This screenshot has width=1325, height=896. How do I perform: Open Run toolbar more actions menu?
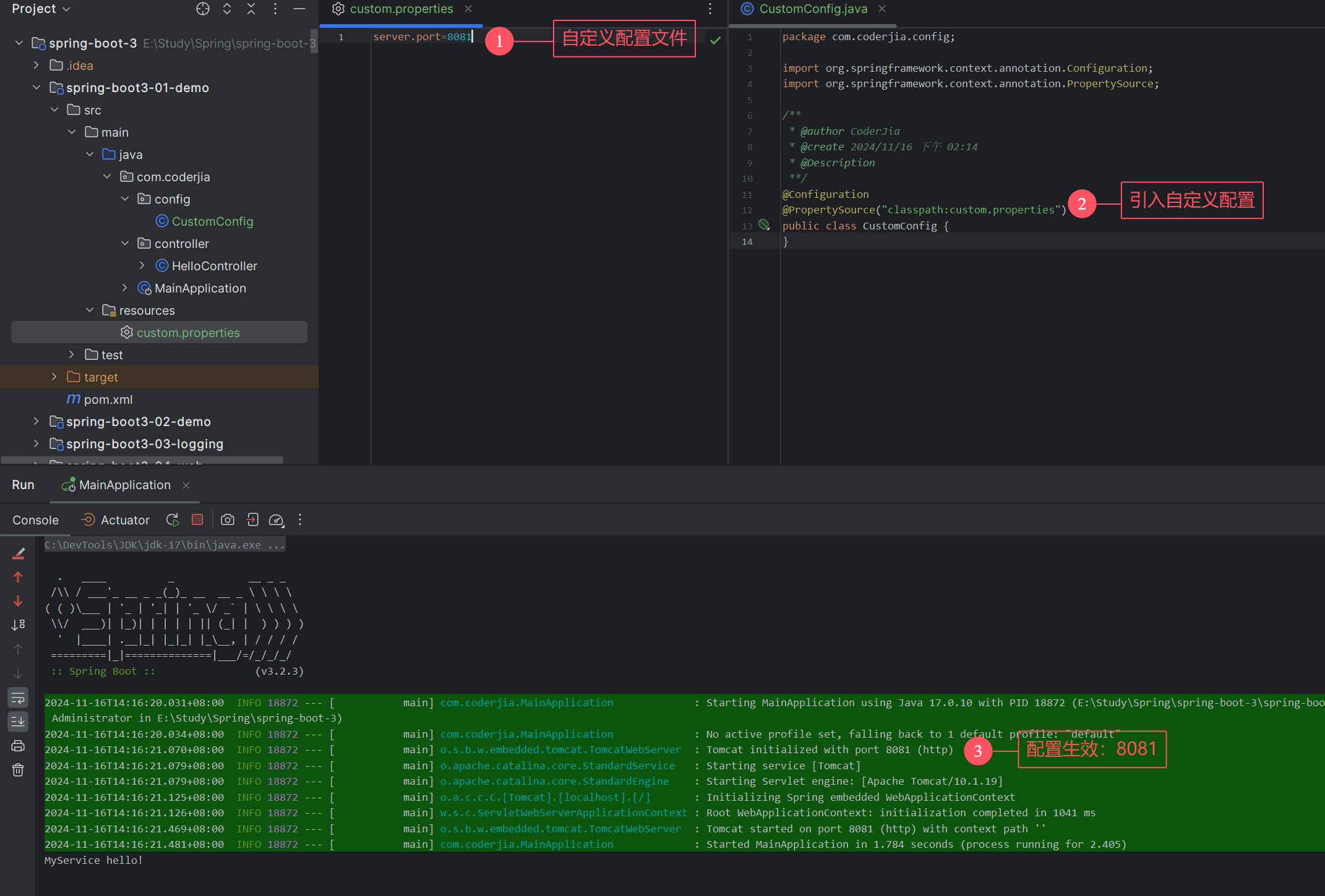pyautogui.click(x=300, y=520)
